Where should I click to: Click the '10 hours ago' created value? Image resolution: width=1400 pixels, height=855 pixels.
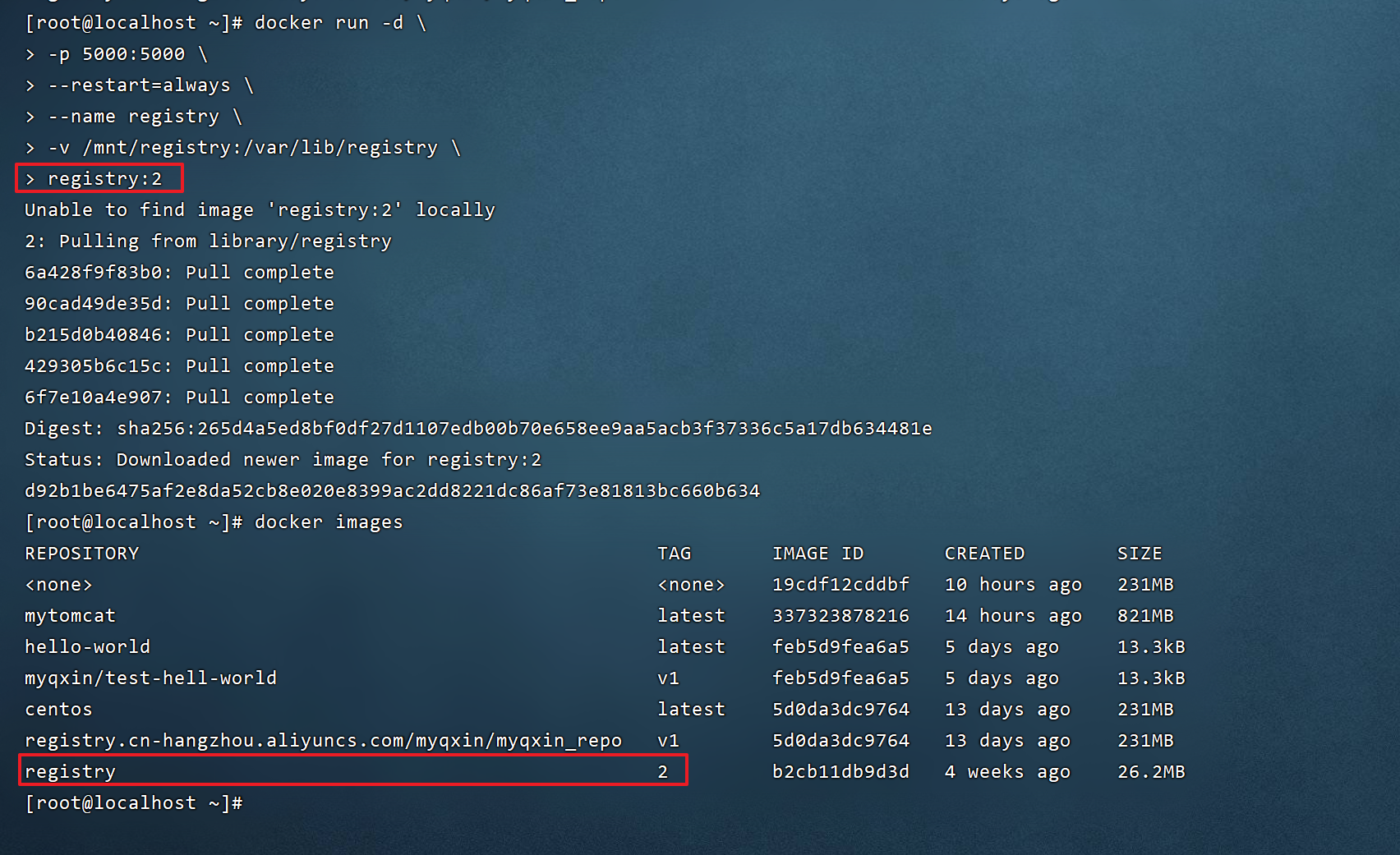tap(1014, 585)
